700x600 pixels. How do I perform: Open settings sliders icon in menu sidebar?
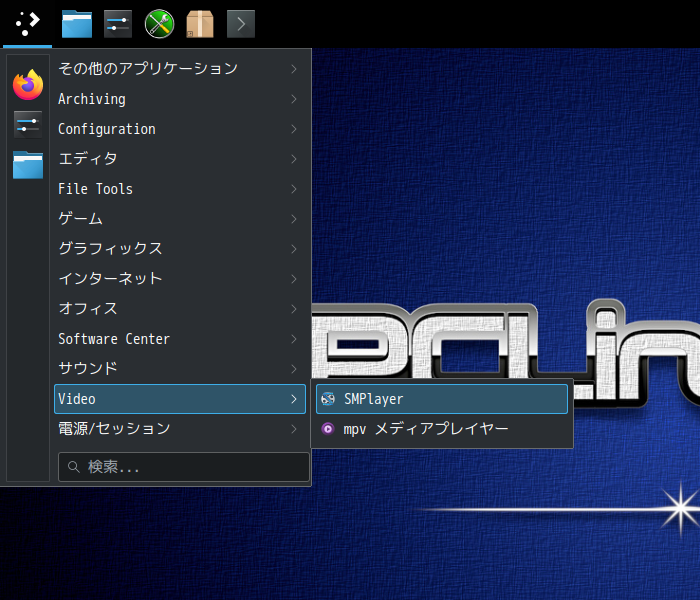click(x=28, y=125)
